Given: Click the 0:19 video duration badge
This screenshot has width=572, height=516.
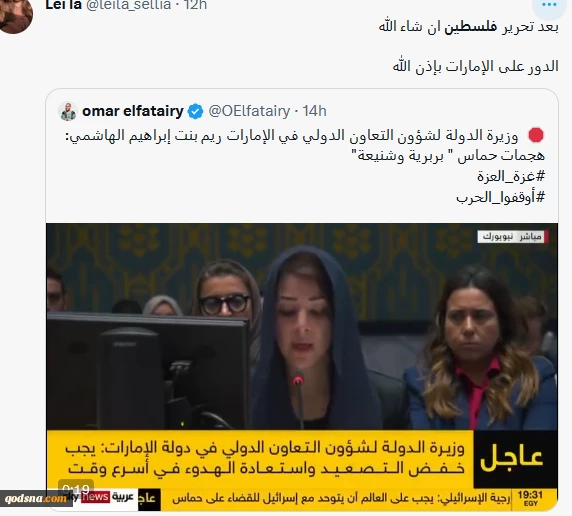Looking at the screenshot, I should coord(76,488).
